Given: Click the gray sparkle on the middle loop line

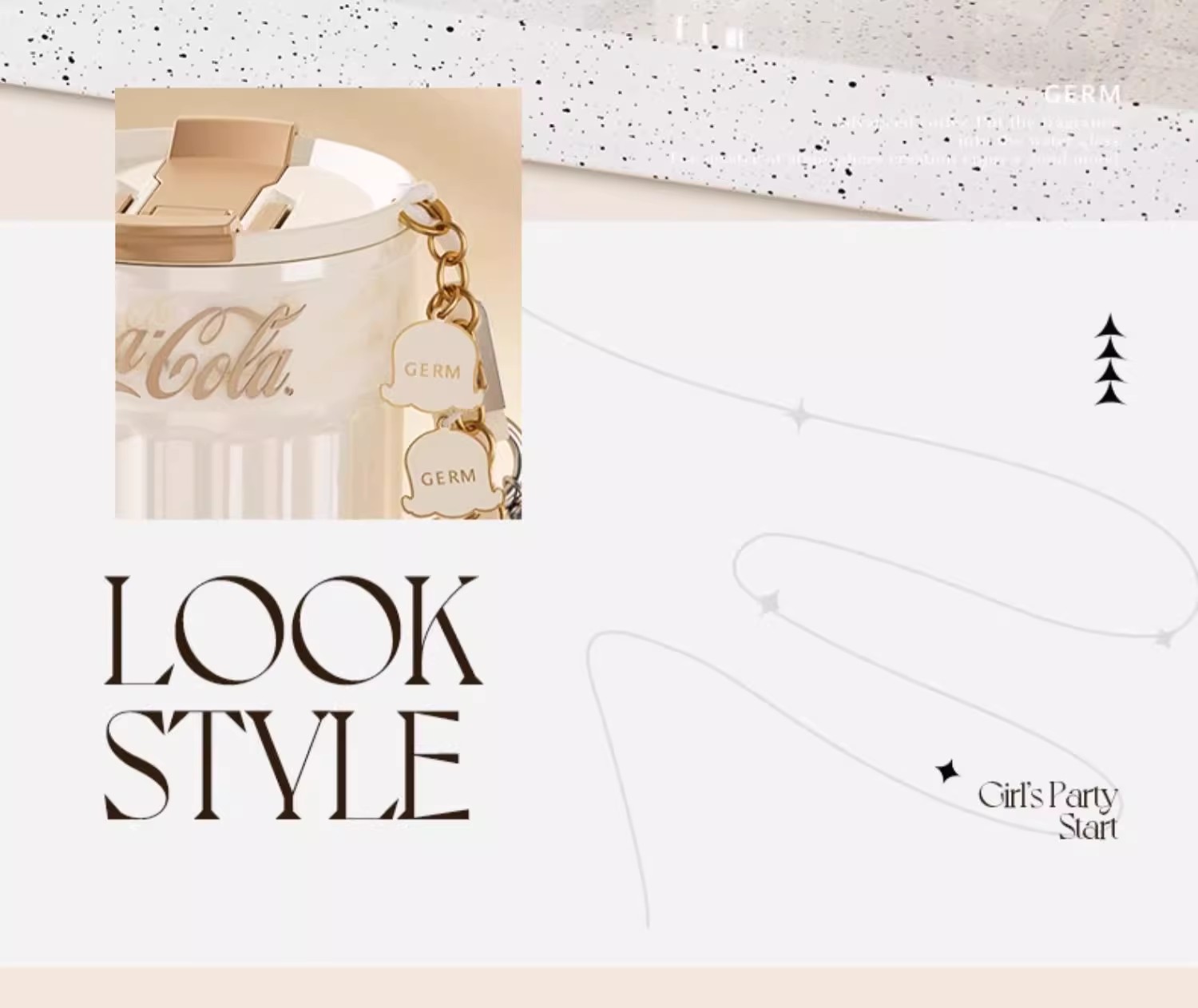Looking at the screenshot, I should pos(768,603).
